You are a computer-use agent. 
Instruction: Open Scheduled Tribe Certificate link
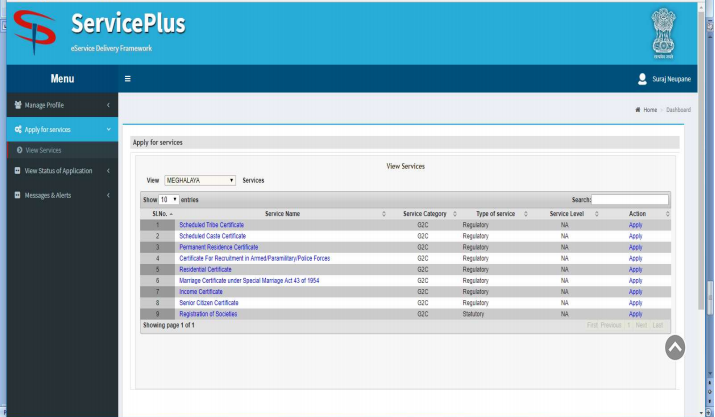(x=211, y=225)
